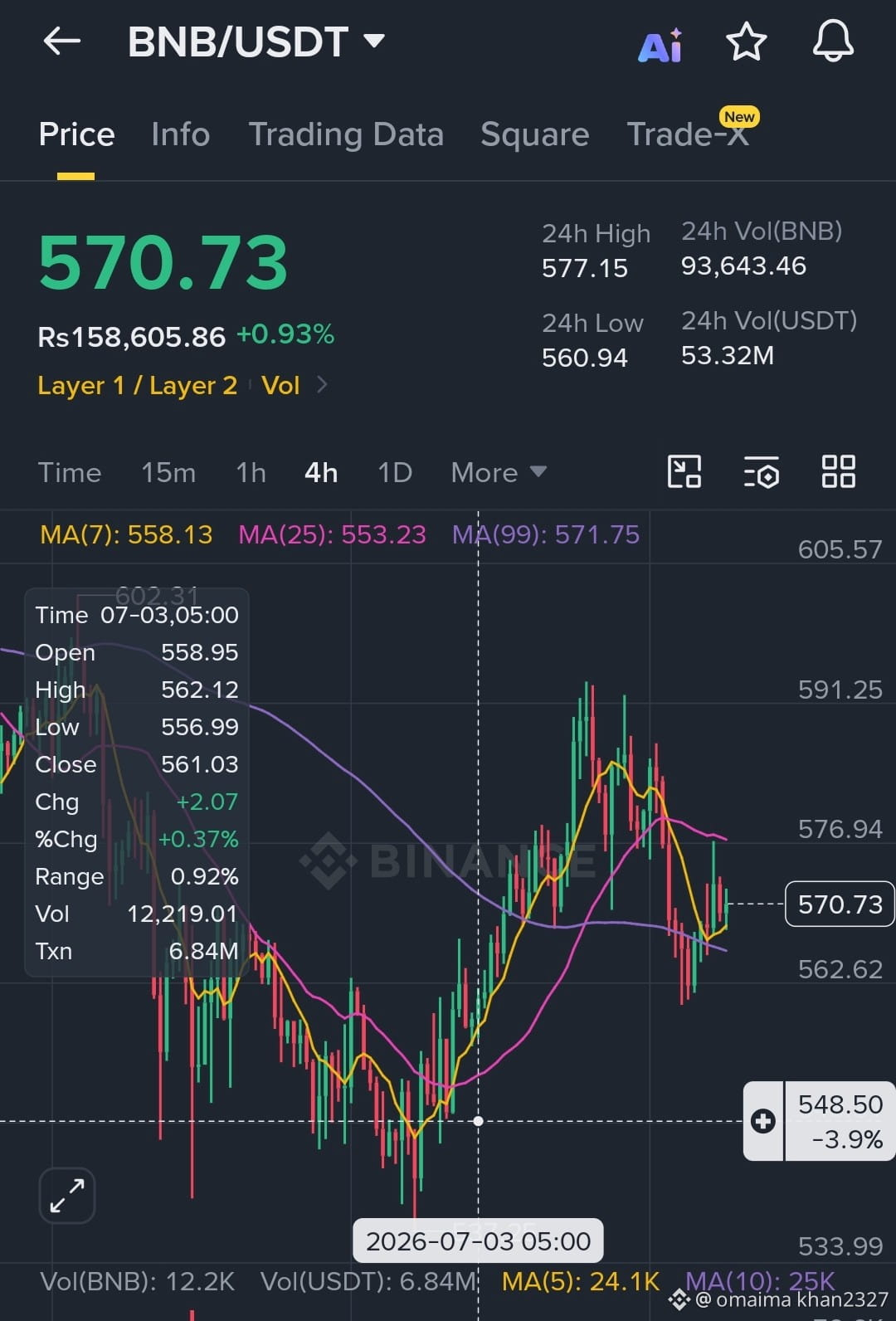This screenshot has width=896, height=1321.
Task: Open the Trading Data tab
Action: pyautogui.click(x=346, y=134)
